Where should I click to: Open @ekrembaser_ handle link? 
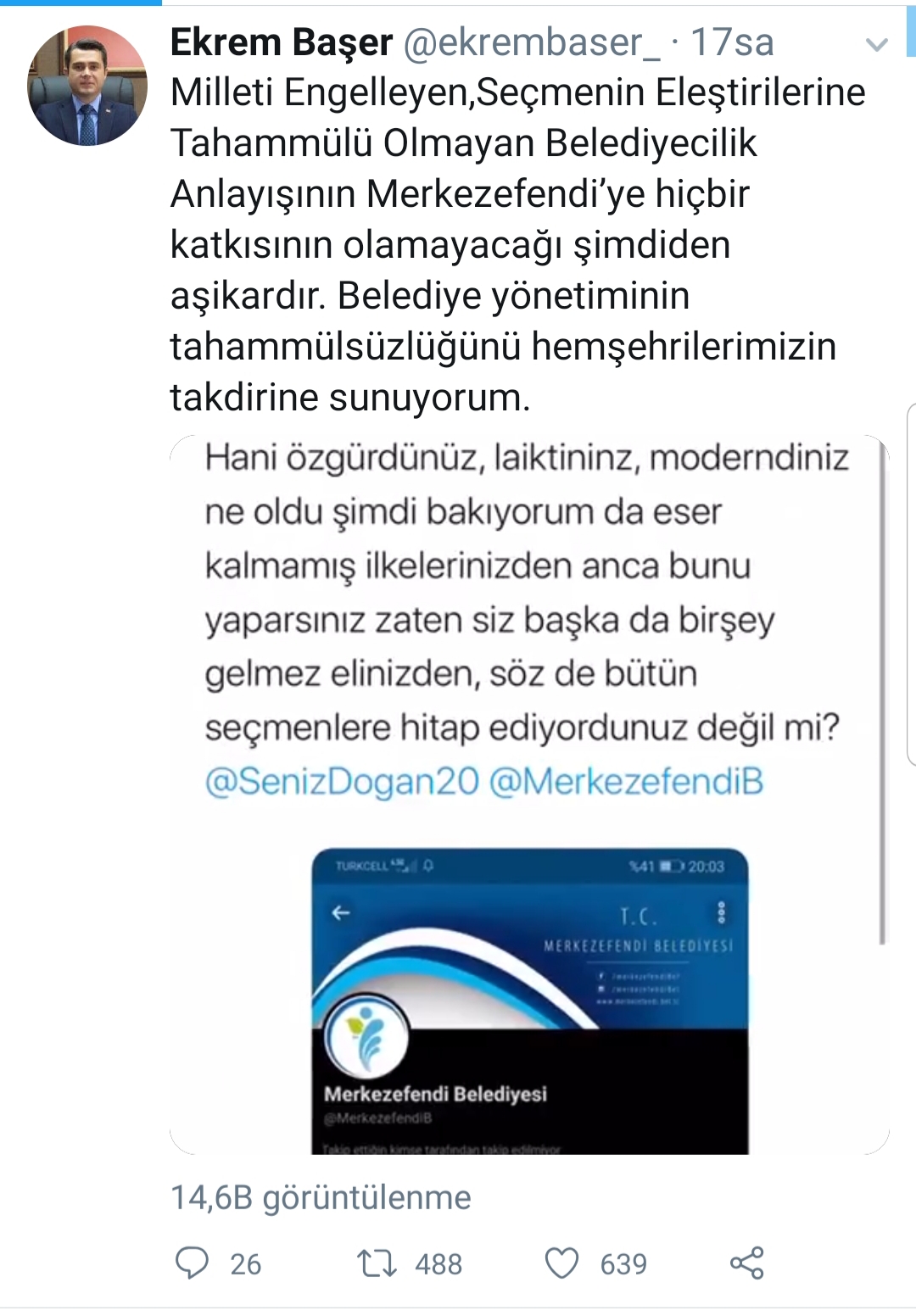[x=531, y=42]
